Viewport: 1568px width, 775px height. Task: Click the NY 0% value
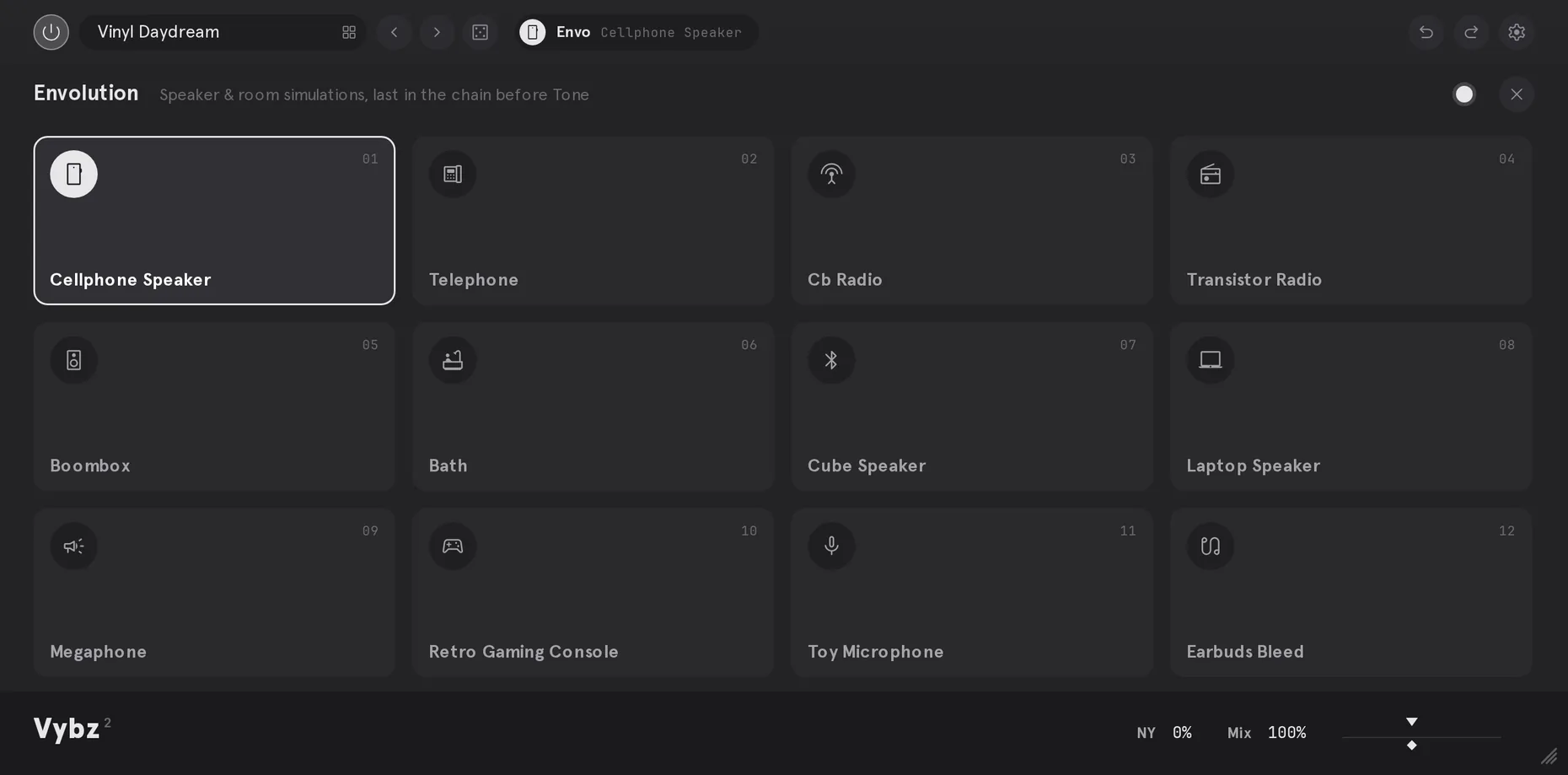[x=1182, y=733]
